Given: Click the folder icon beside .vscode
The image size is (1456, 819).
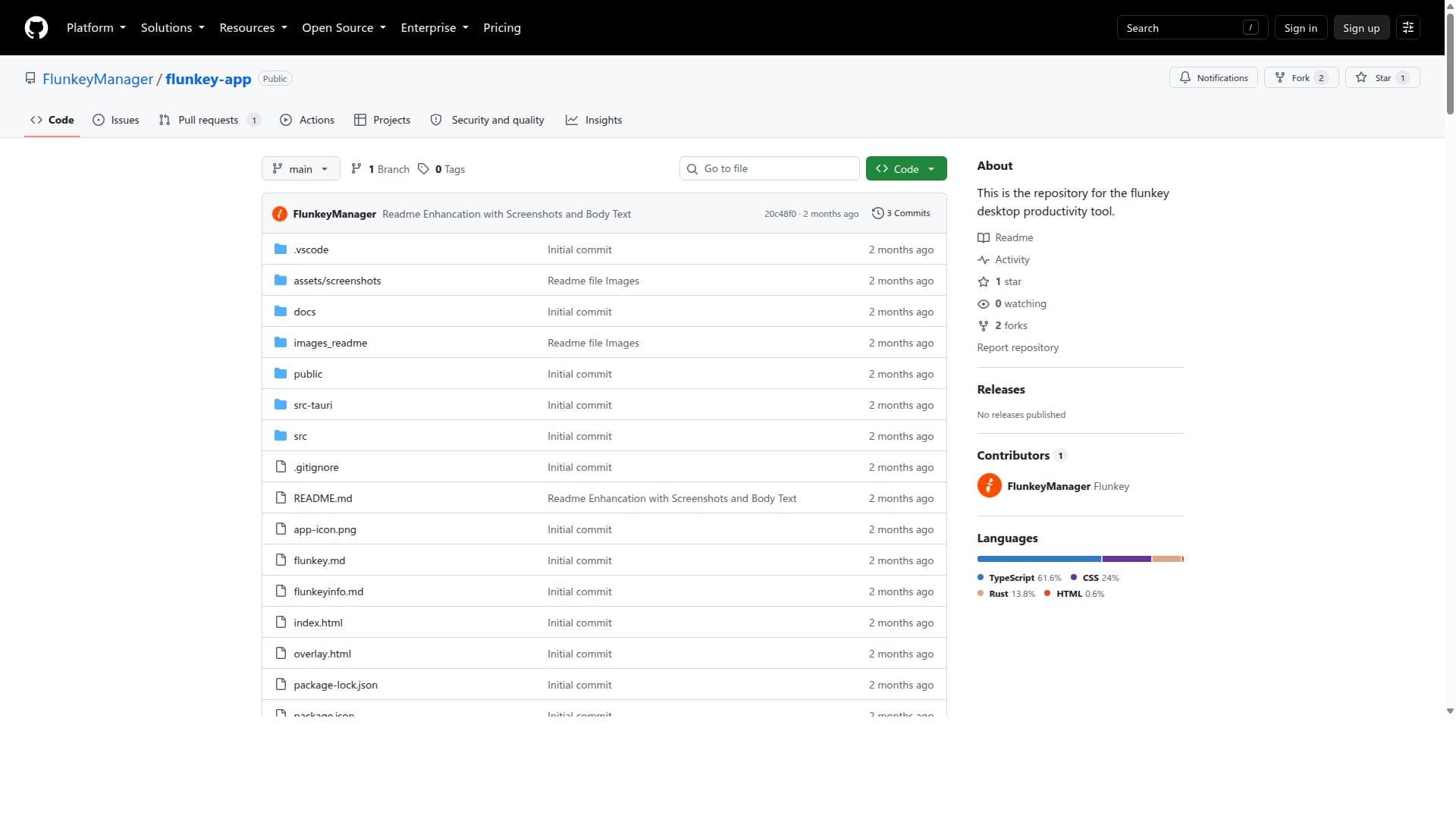Looking at the screenshot, I should click(x=281, y=249).
